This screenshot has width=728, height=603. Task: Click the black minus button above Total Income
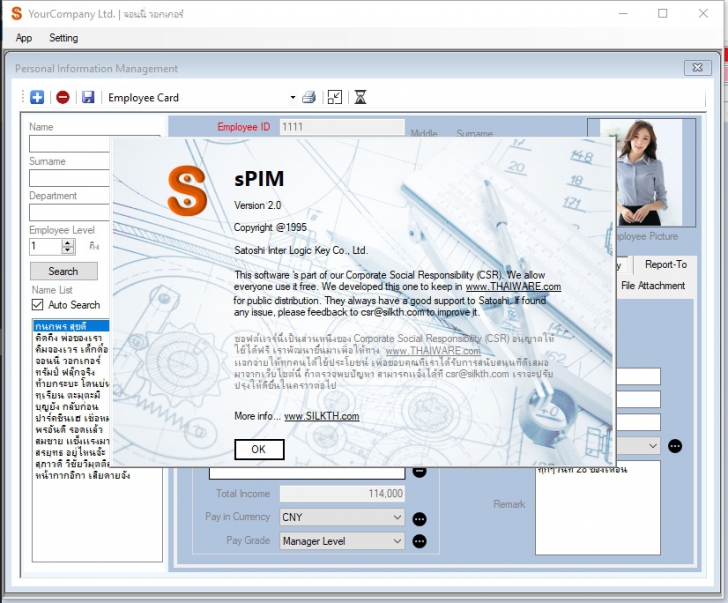click(x=420, y=473)
